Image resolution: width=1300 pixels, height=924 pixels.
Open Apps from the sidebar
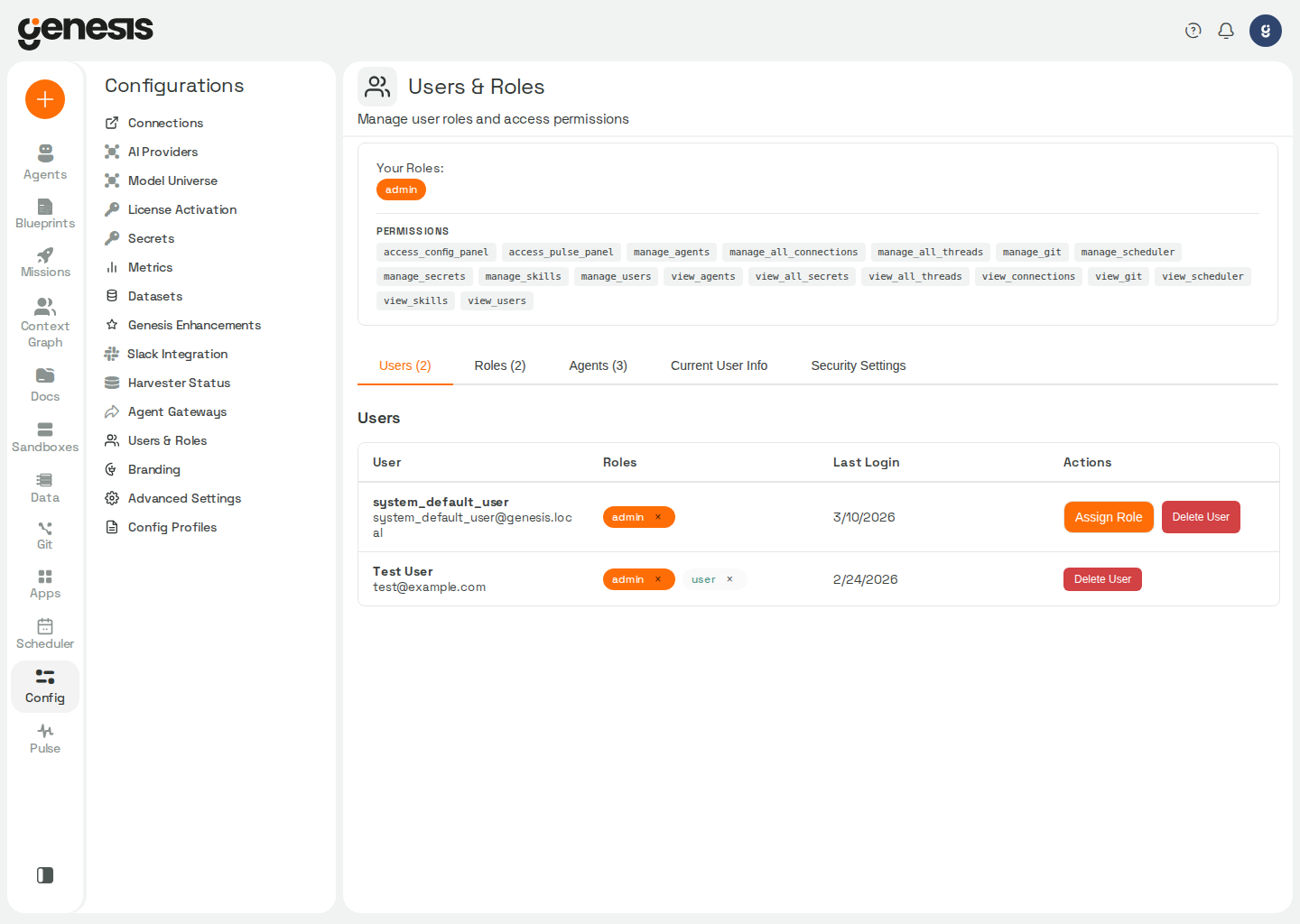click(x=45, y=584)
